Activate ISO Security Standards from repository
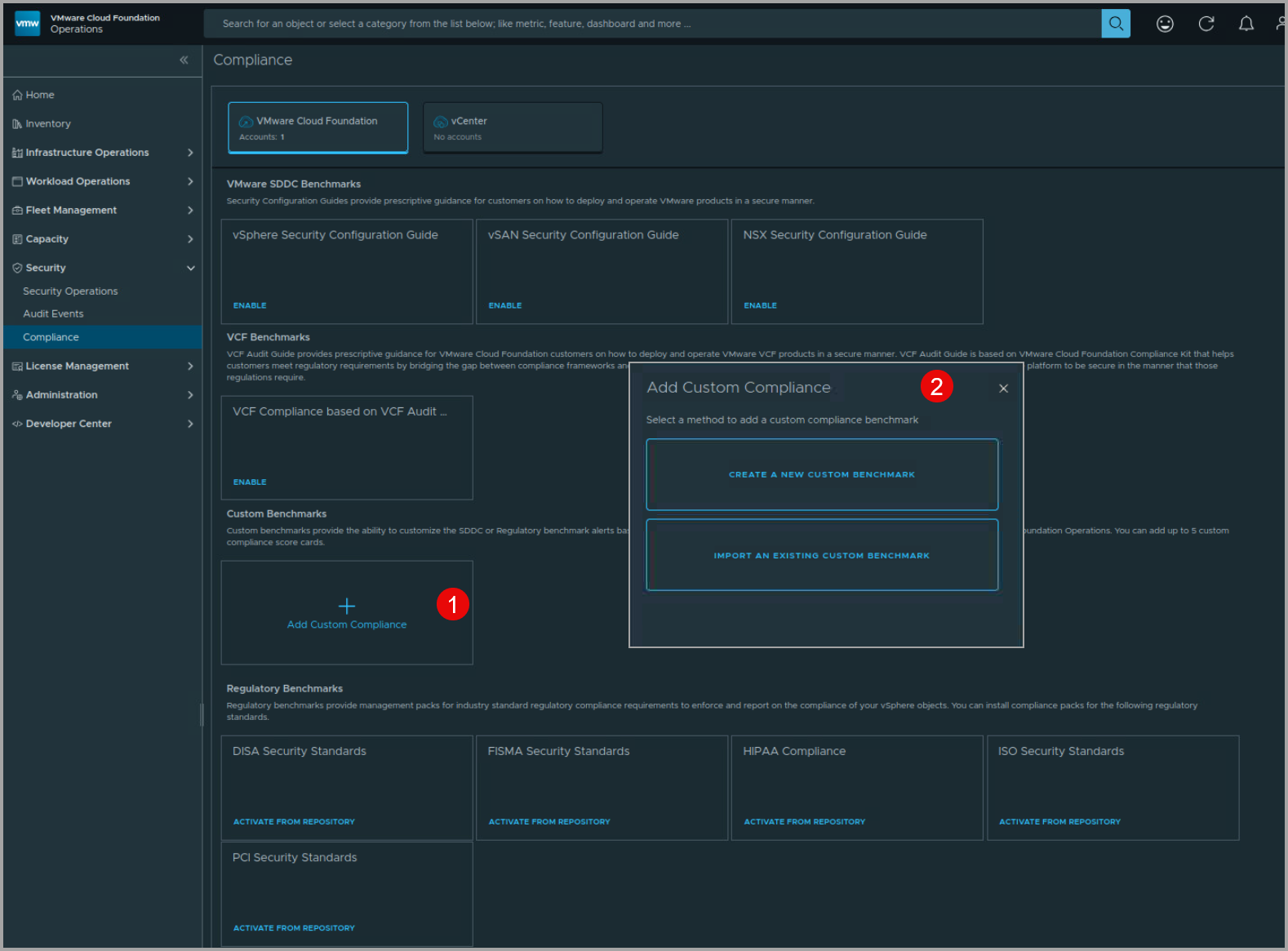This screenshot has width=1288, height=951. [x=1060, y=822]
